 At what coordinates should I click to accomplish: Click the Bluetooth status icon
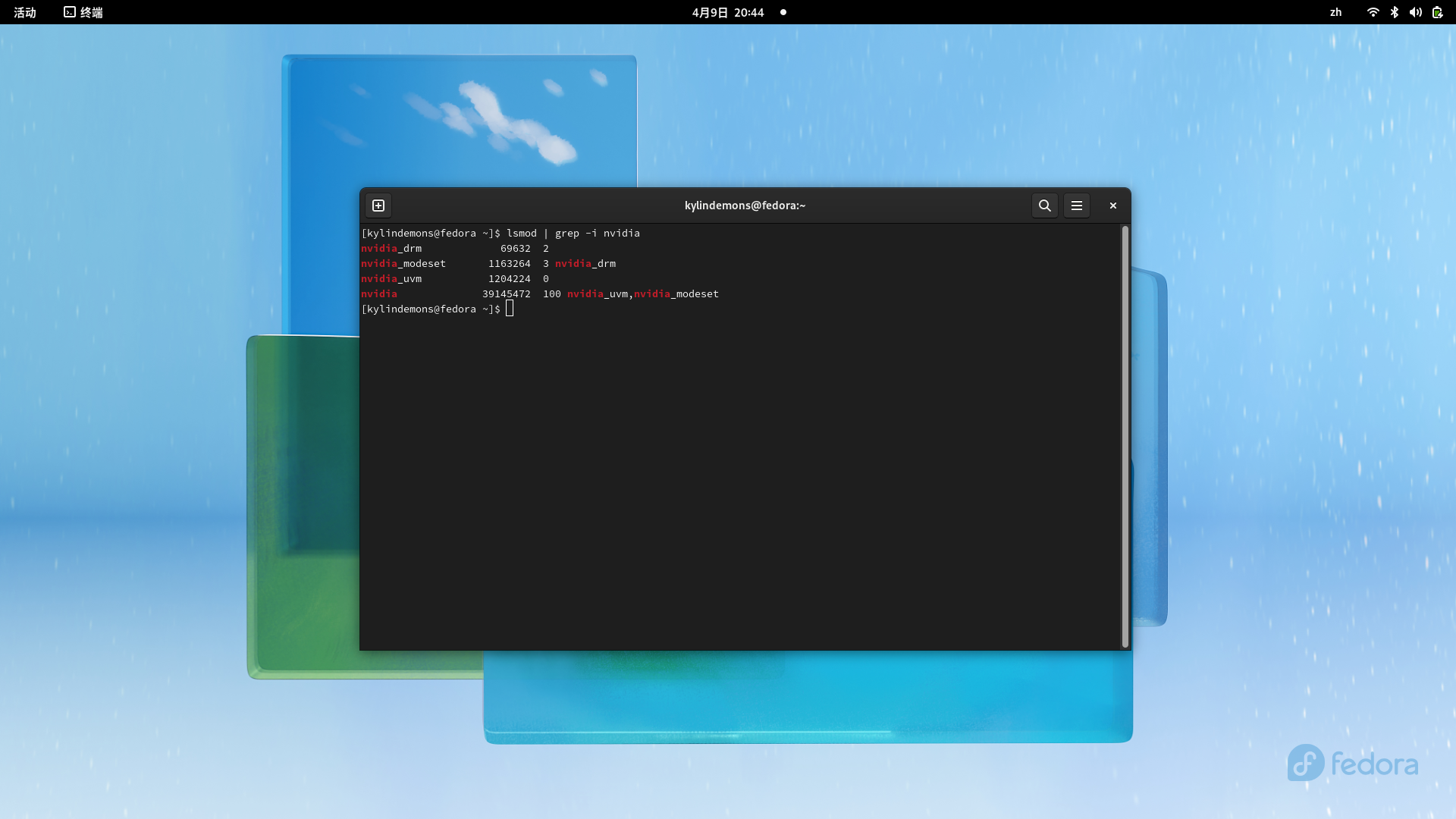point(1394,12)
